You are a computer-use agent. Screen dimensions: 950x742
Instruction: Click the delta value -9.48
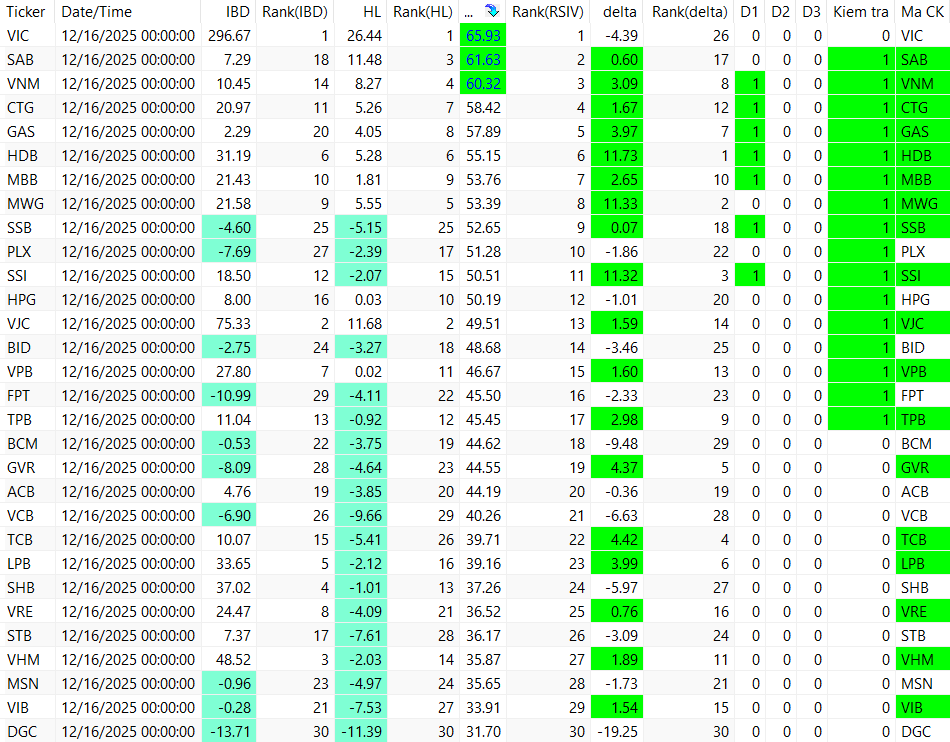621,443
